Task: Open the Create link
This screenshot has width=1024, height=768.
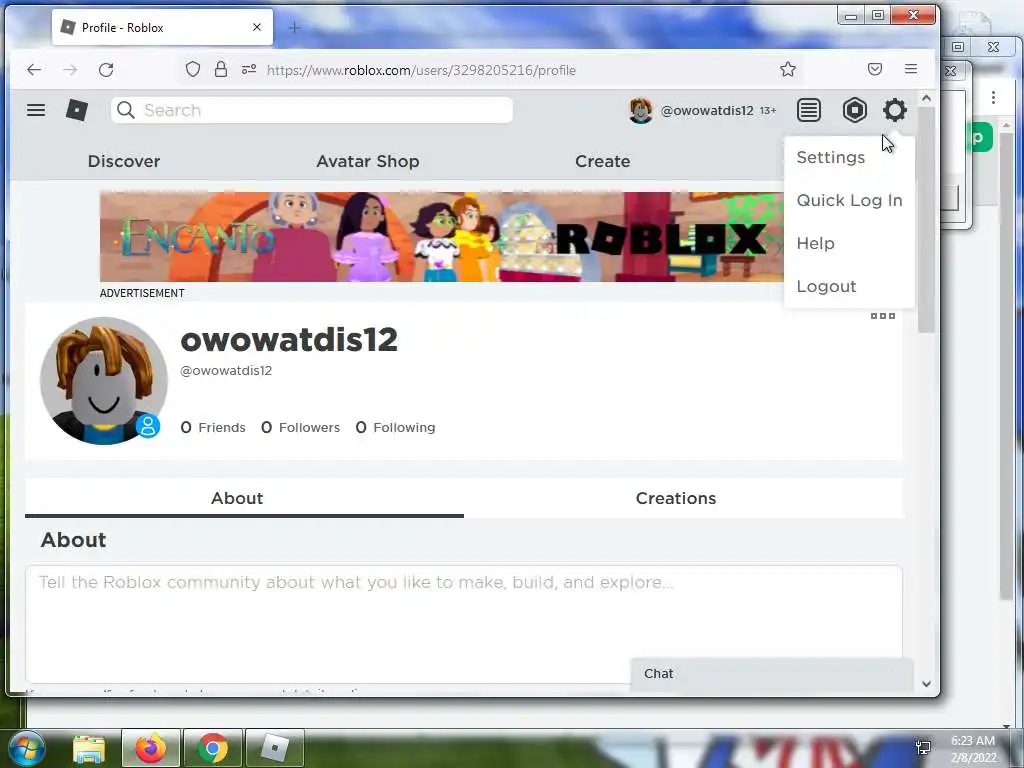Action: click(603, 161)
